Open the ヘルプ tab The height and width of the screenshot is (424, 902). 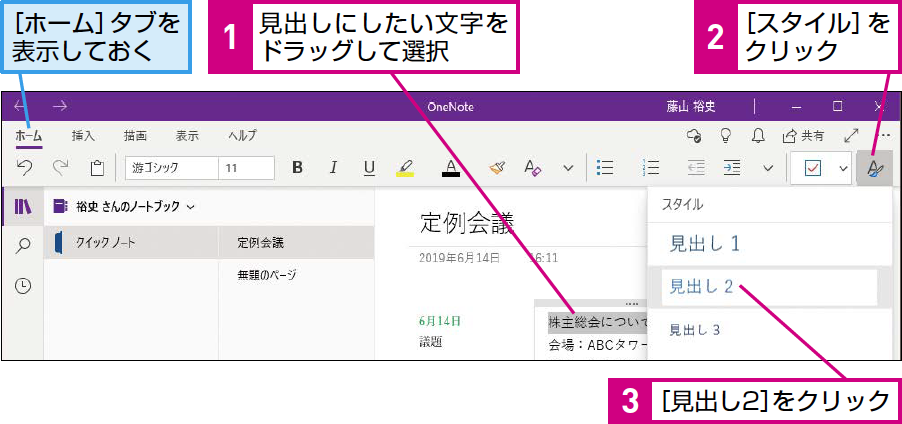[x=242, y=136]
